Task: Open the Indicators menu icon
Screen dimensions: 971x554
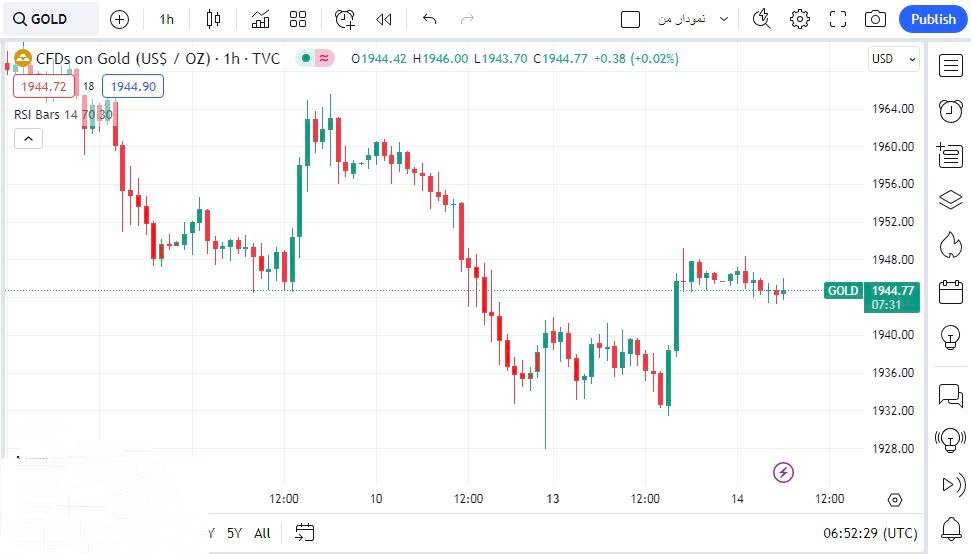Action: [260, 19]
